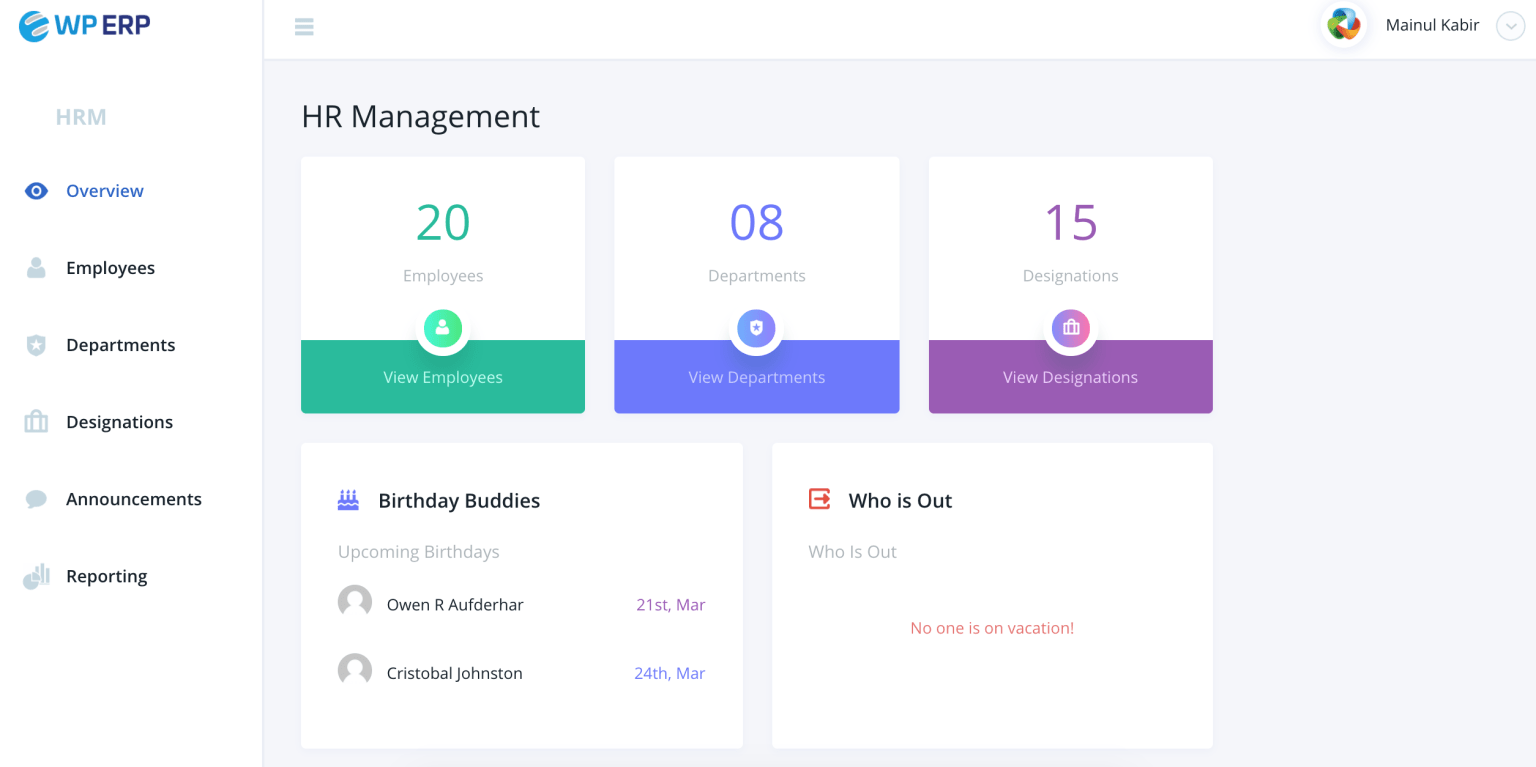Screen dimensions: 1536x767
Task: Select Announcements in the HRM sidebar menu
Action: point(133,498)
